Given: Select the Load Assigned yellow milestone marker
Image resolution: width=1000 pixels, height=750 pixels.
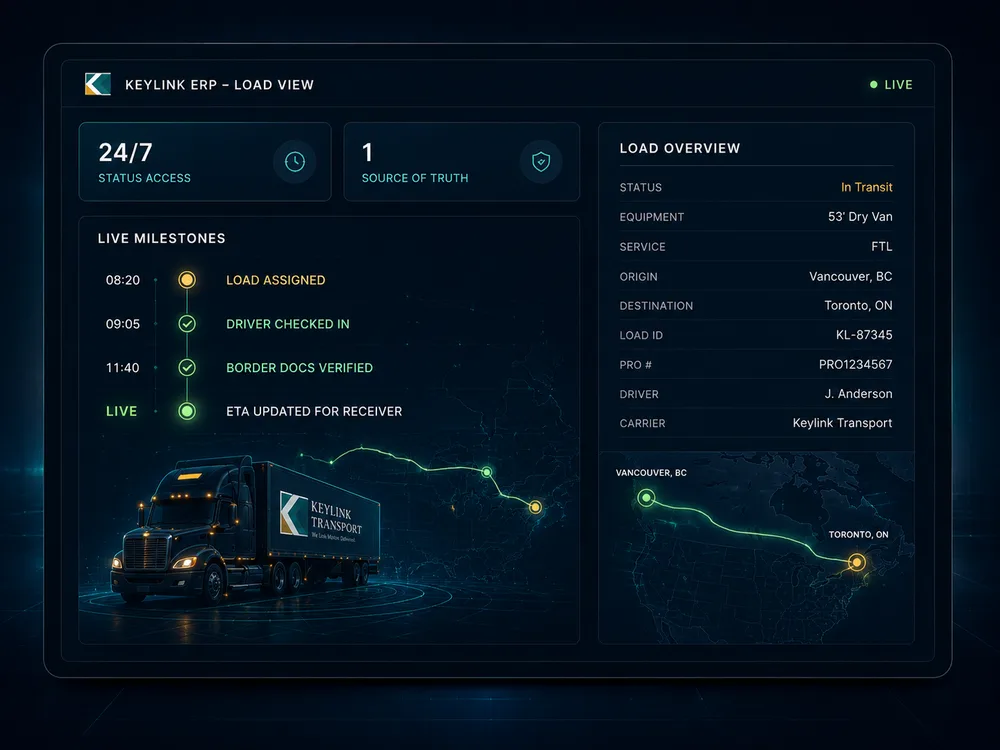Looking at the screenshot, I should coord(187,279).
